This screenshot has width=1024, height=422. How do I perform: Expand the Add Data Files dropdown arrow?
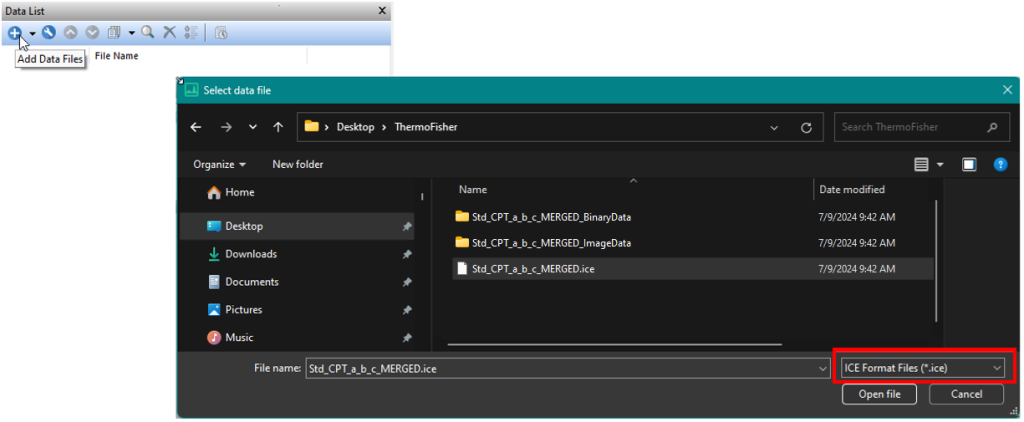coord(32,33)
